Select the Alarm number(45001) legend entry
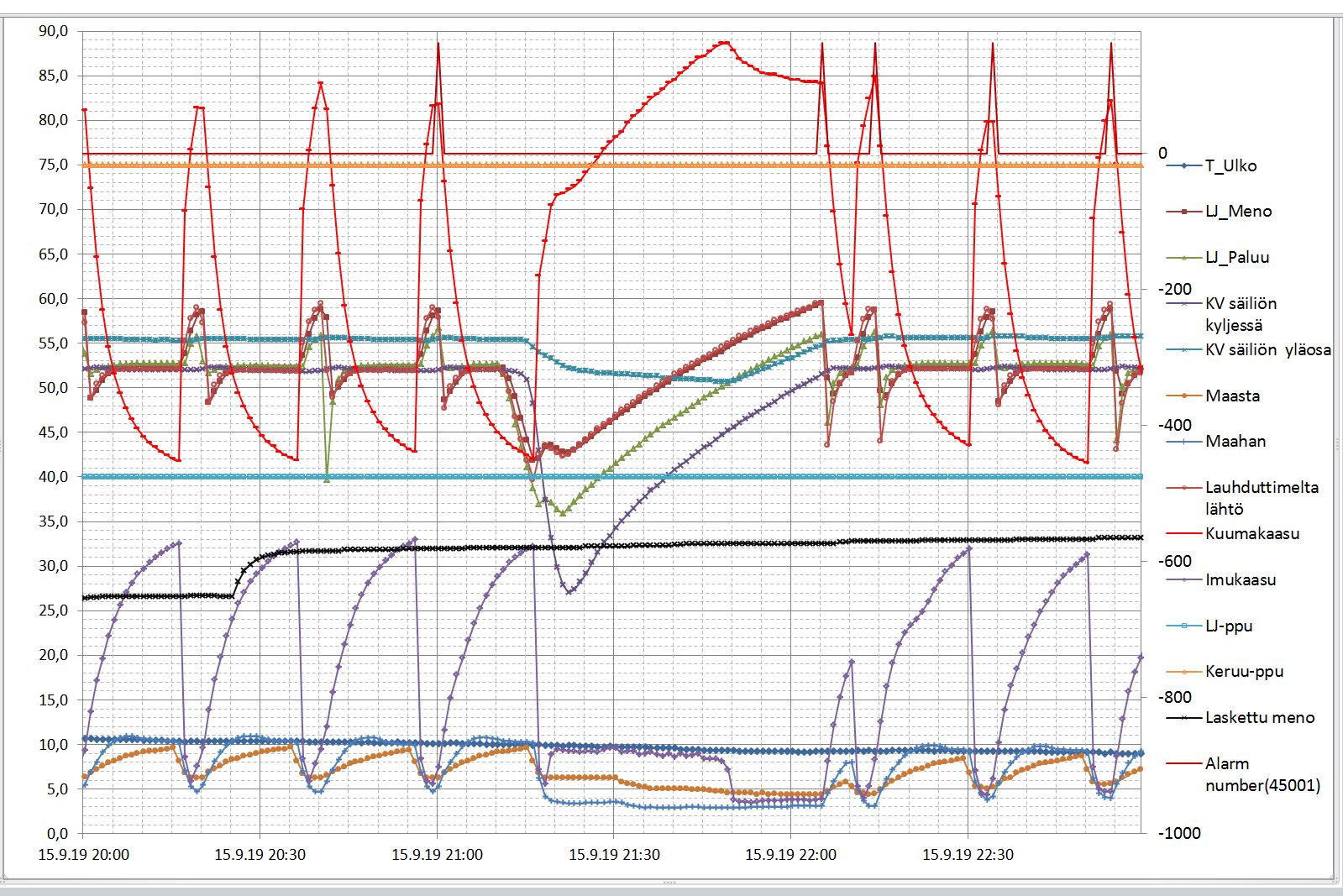 coord(1262,774)
